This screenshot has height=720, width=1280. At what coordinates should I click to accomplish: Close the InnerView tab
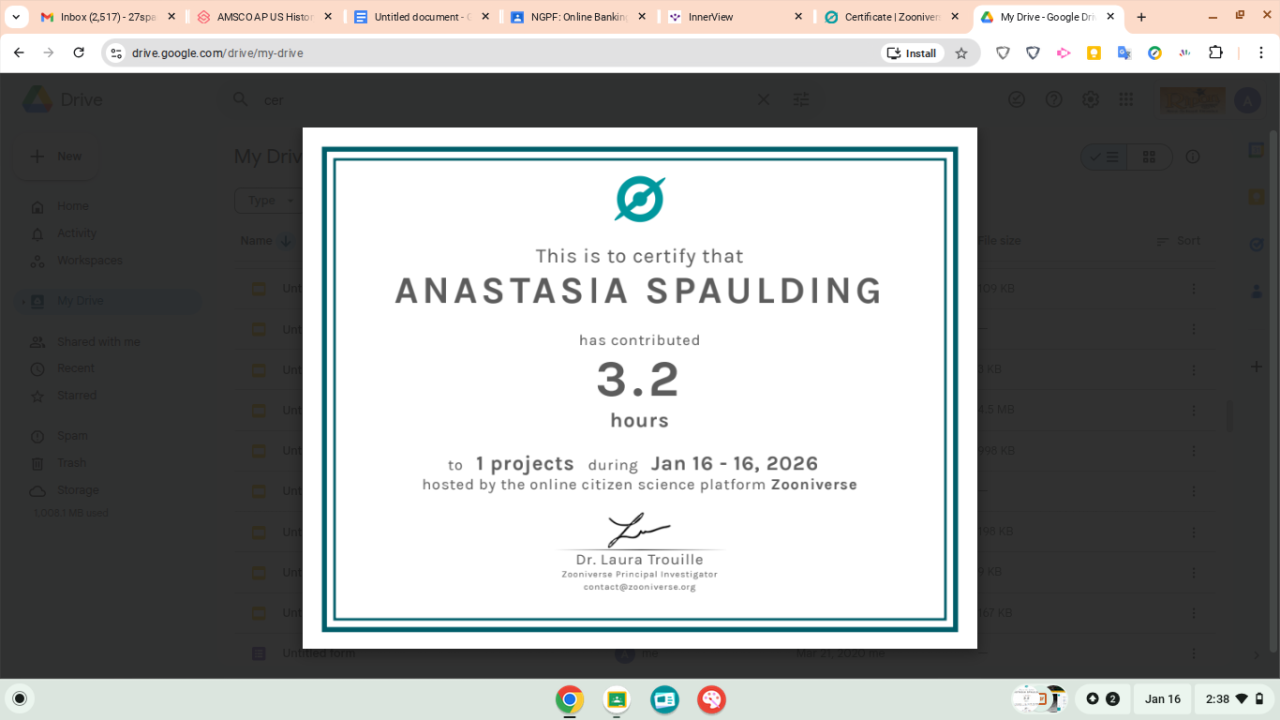[x=798, y=17]
